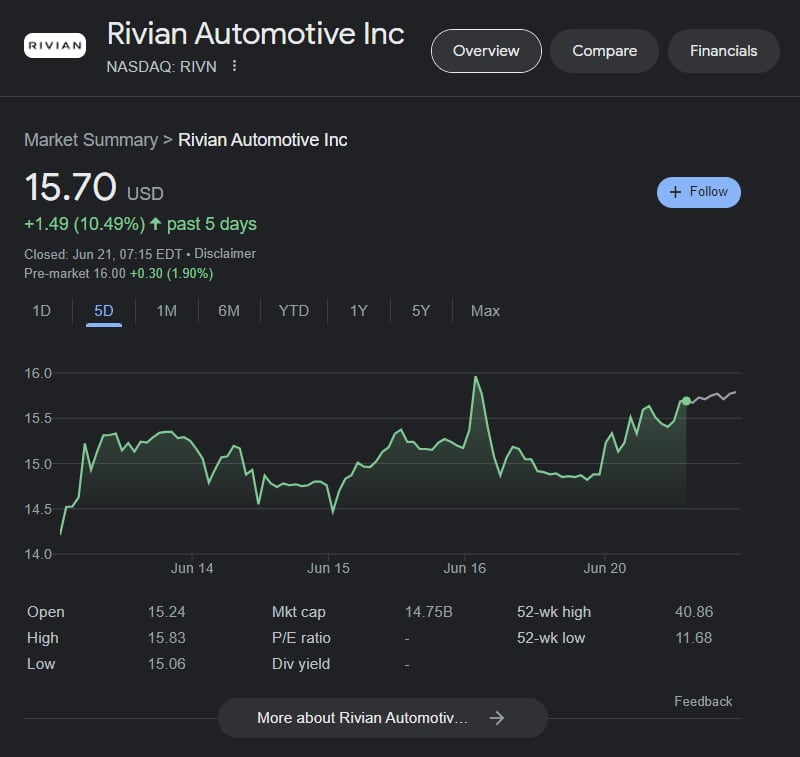Select the 5D time range
The image size is (800, 757).
coord(104,311)
